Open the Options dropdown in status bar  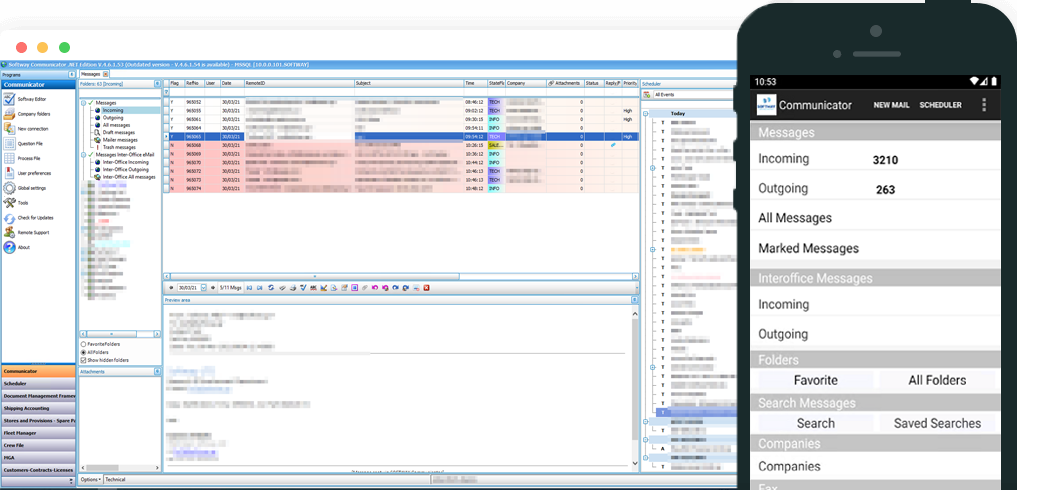[x=90, y=479]
